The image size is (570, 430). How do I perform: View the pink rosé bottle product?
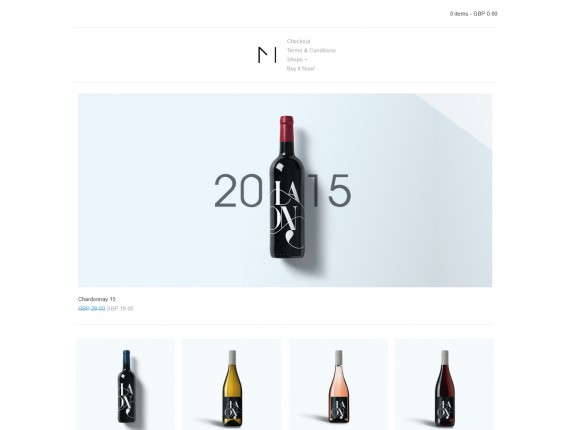338,385
